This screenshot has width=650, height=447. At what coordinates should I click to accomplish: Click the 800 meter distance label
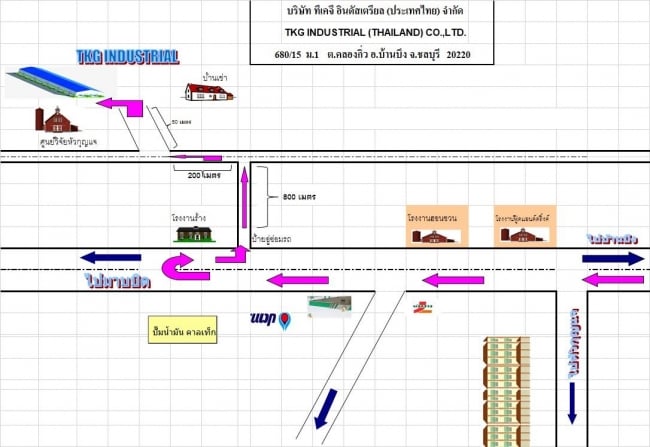click(299, 196)
